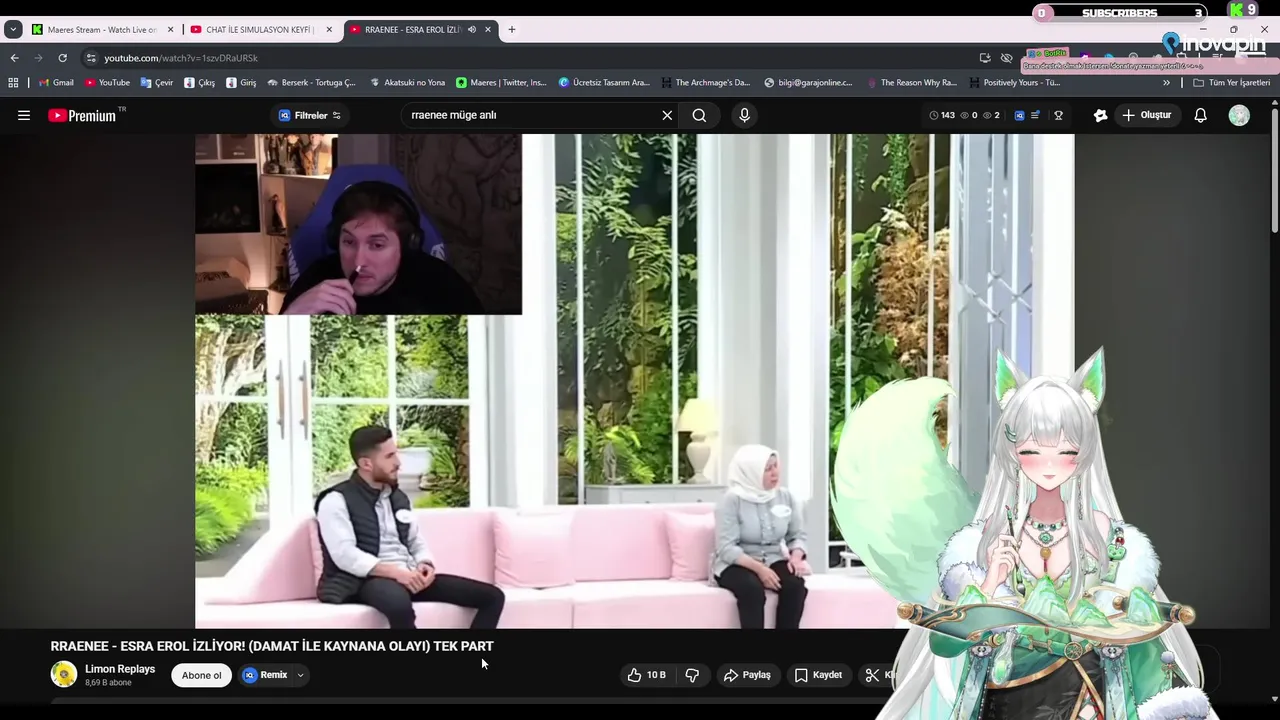
Task: Open the Akatsuki no Yona bookmark
Action: pyautogui.click(x=407, y=83)
